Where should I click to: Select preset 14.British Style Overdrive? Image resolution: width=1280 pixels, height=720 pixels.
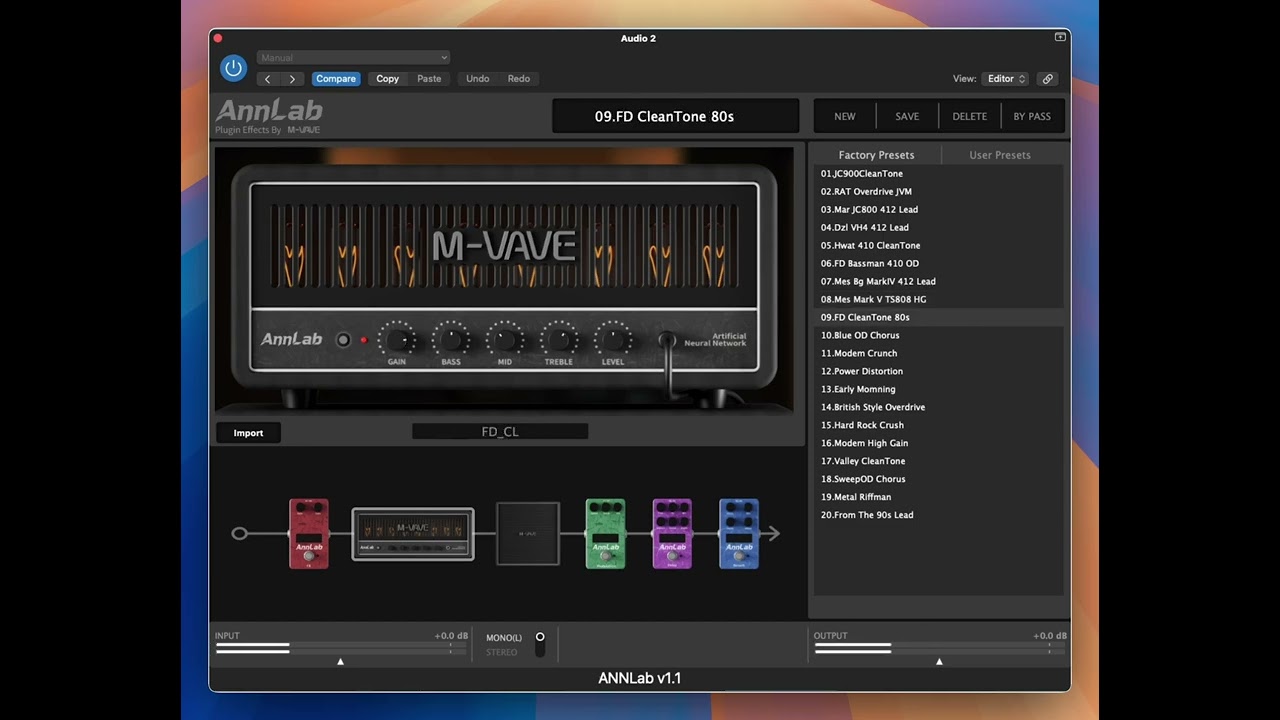click(938, 408)
